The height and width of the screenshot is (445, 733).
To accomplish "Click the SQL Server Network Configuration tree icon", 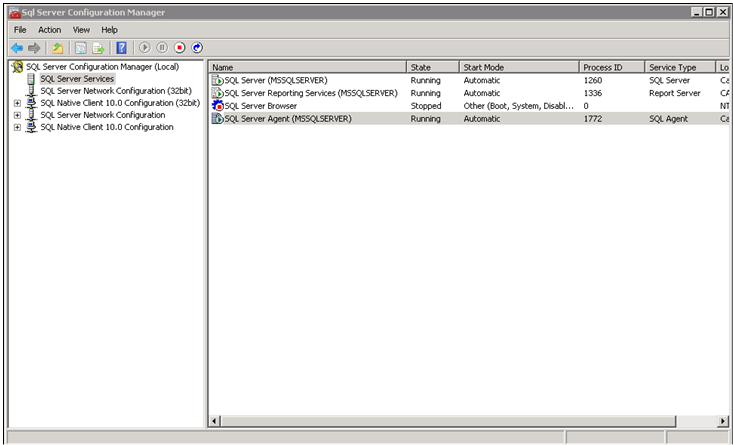I will (x=31, y=115).
